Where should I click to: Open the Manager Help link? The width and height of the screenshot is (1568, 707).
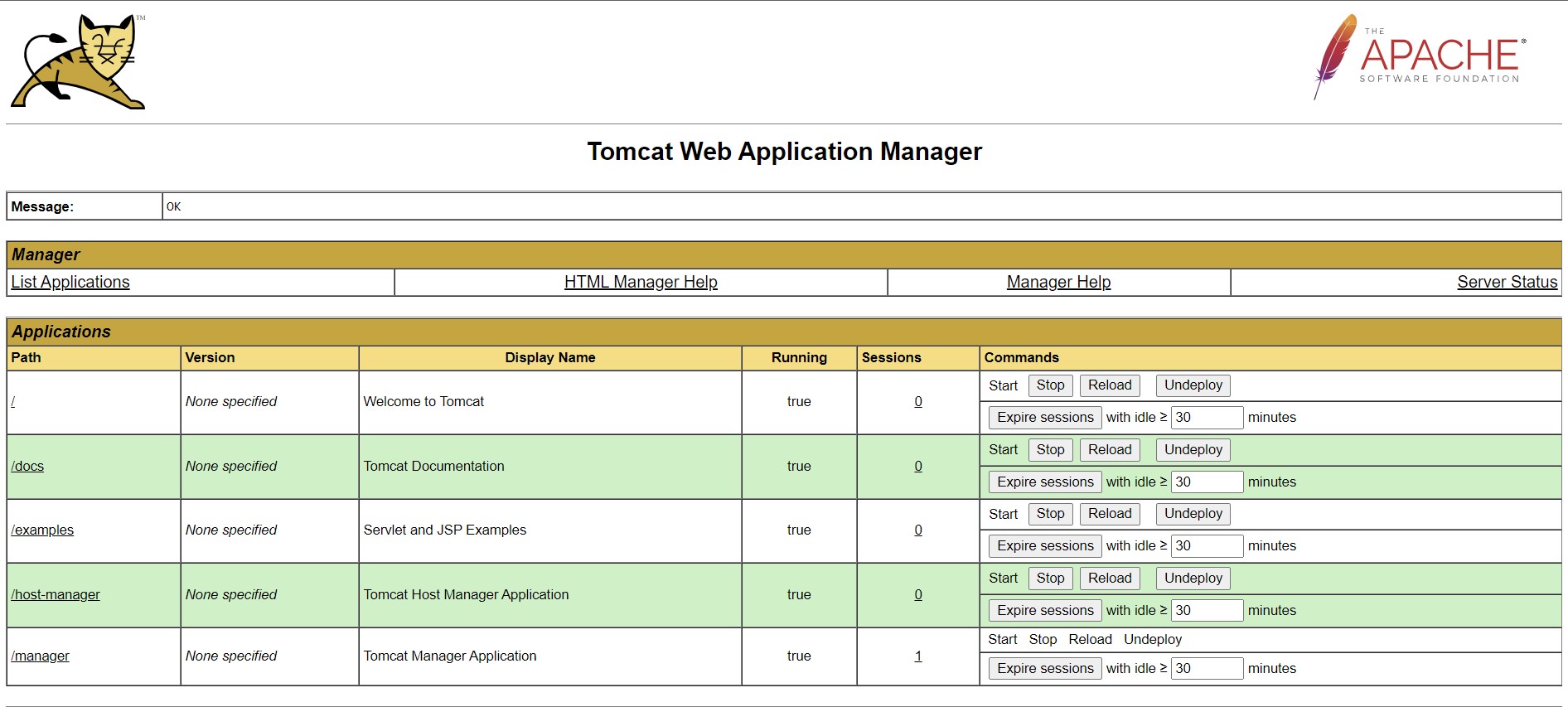(x=1058, y=282)
